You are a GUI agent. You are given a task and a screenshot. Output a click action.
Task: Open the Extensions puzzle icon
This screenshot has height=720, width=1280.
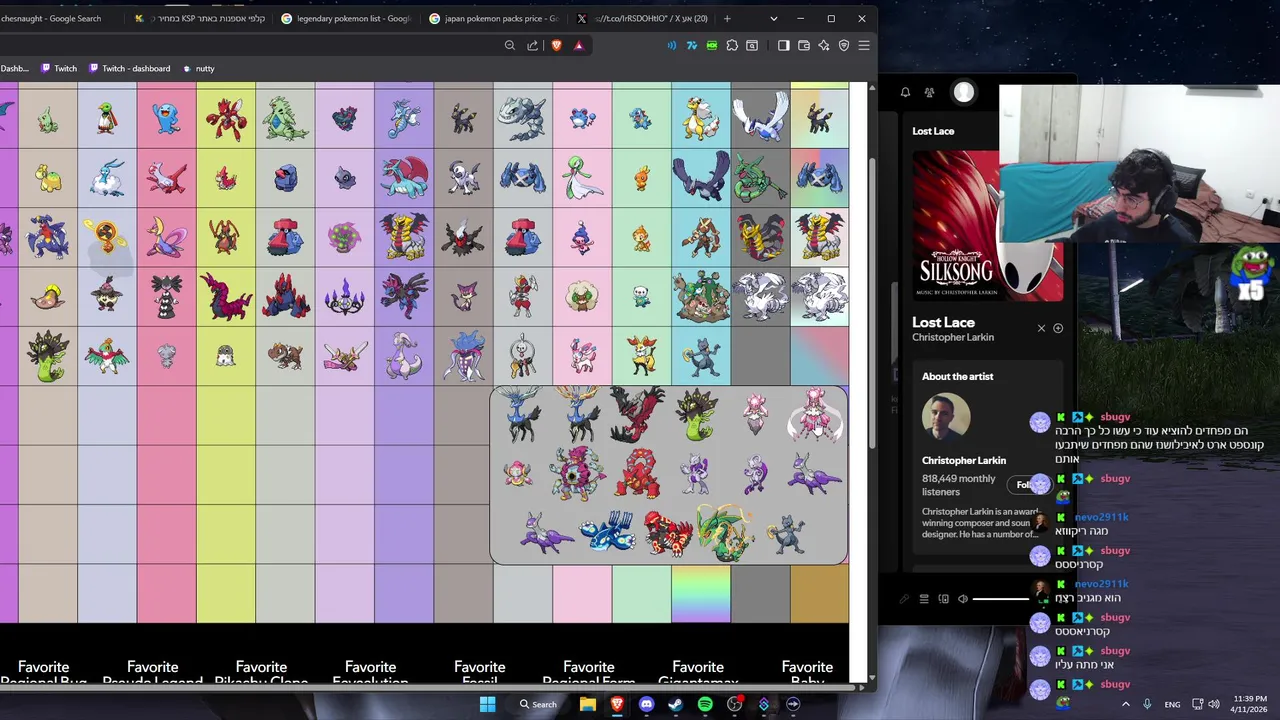click(x=732, y=45)
